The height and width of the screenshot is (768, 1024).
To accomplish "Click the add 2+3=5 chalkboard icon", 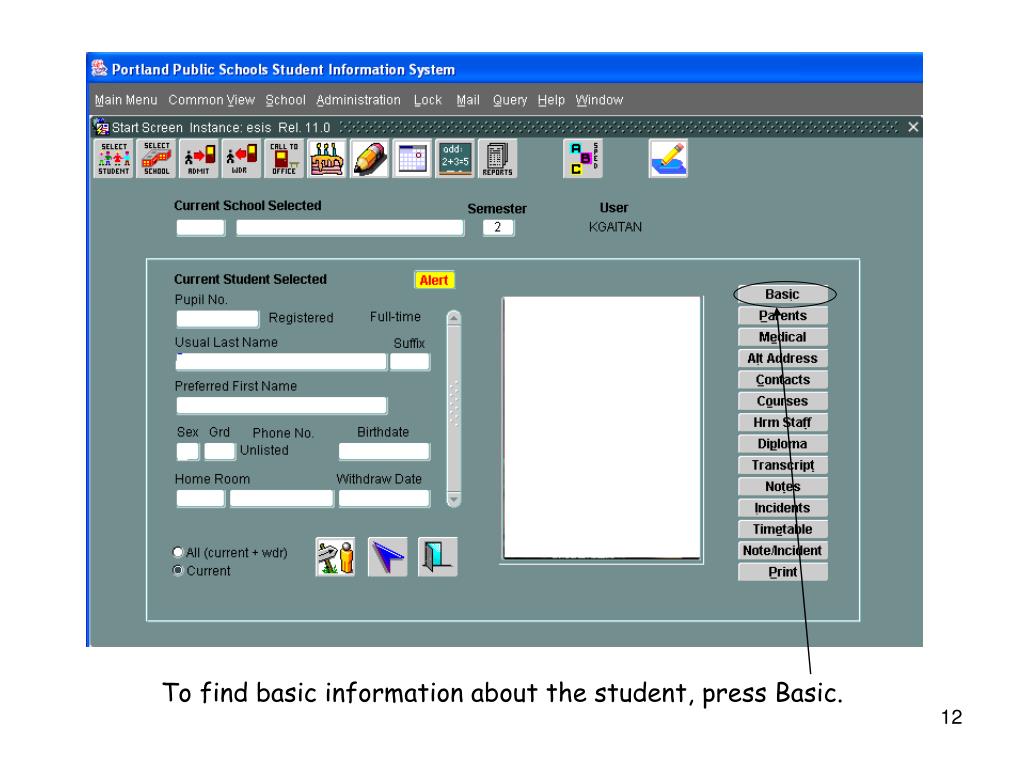I will pos(455,158).
